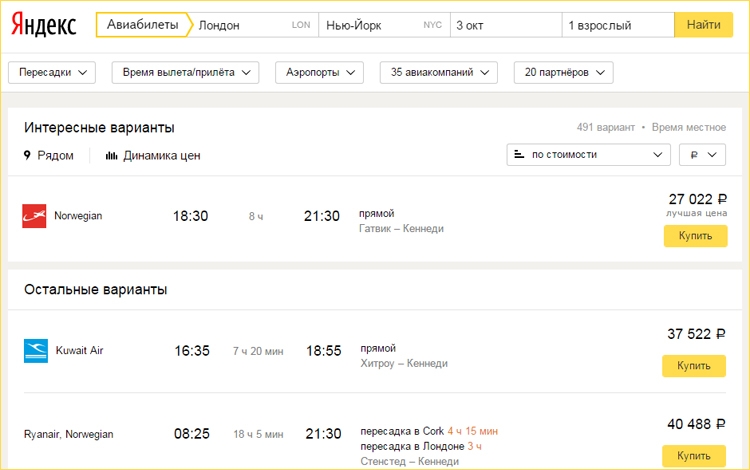Buy the Norwegian flight for 27 022 ₽

[695, 236]
